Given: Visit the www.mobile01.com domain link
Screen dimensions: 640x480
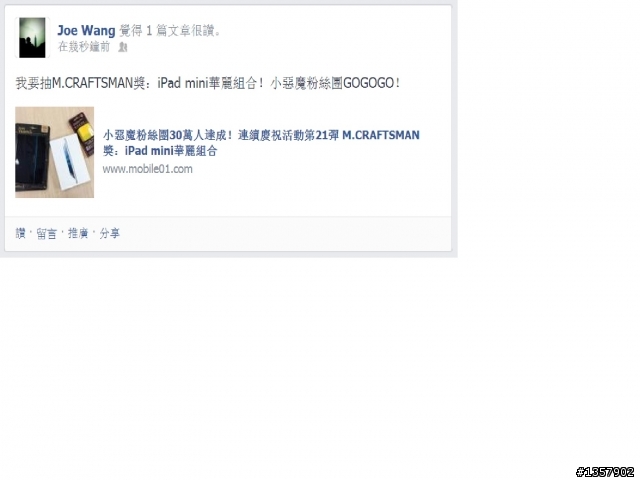Looking at the screenshot, I should [x=147, y=169].
